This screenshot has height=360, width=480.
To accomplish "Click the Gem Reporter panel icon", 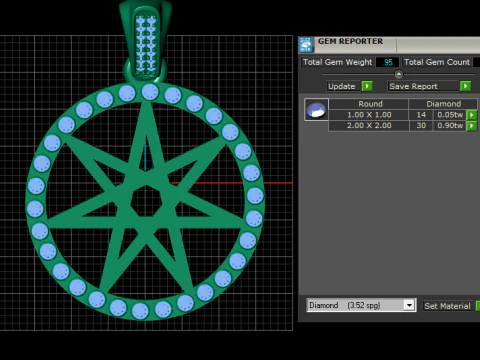I will pyautogui.click(x=306, y=45).
